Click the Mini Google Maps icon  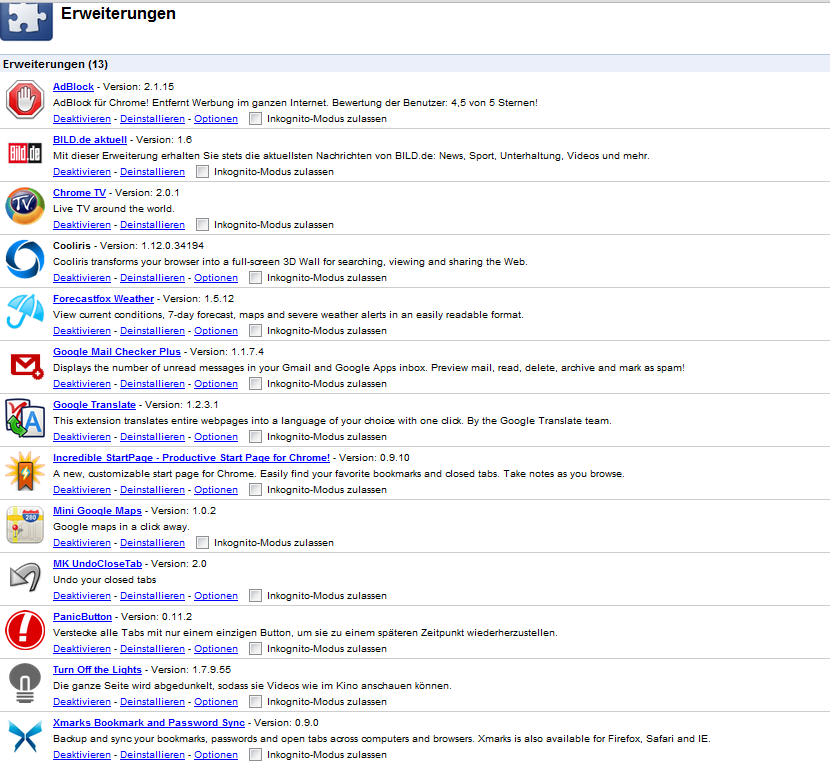click(x=25, y=524)
